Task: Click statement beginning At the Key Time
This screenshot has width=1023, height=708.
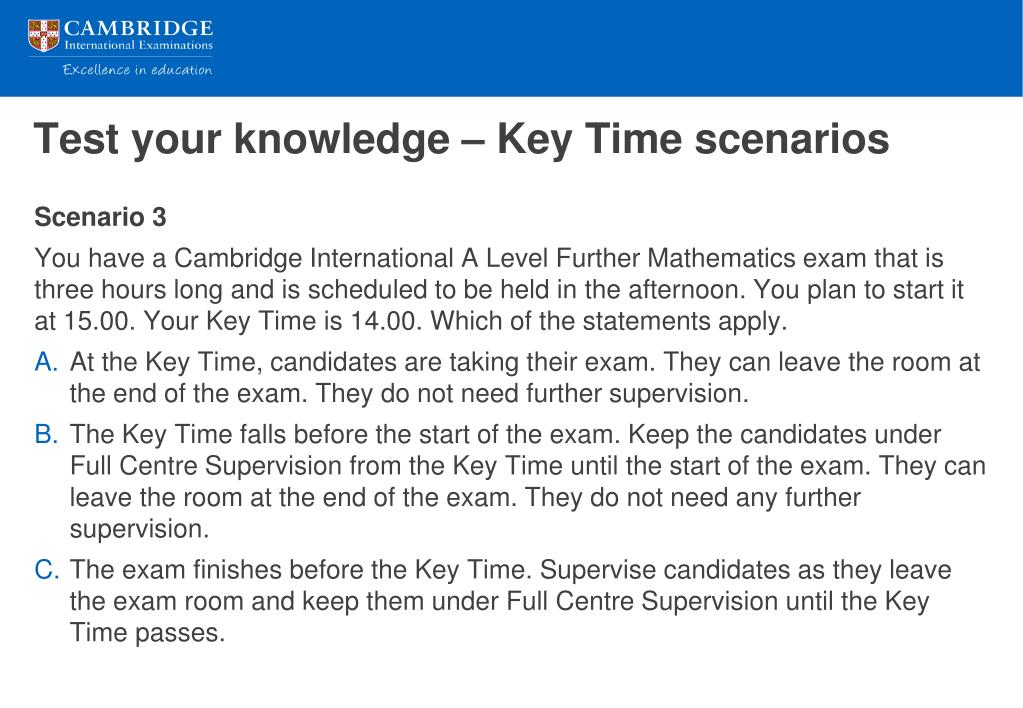Action: [x=525, y=378]
